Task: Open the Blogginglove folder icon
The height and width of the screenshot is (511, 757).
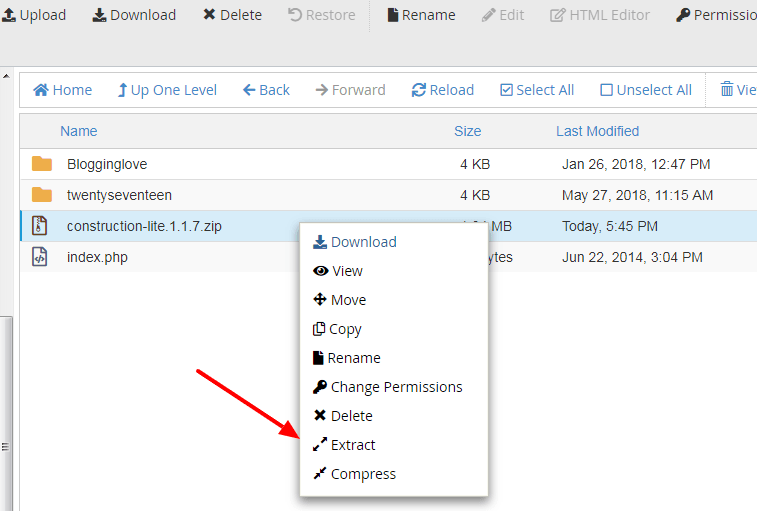Action: (x=41, y=164)
